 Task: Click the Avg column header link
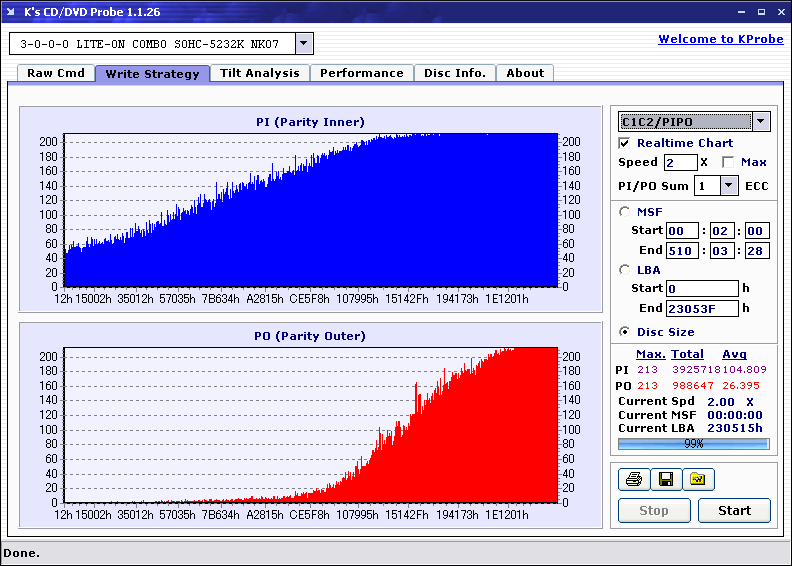pyautogui.click(x=734, y=354)
